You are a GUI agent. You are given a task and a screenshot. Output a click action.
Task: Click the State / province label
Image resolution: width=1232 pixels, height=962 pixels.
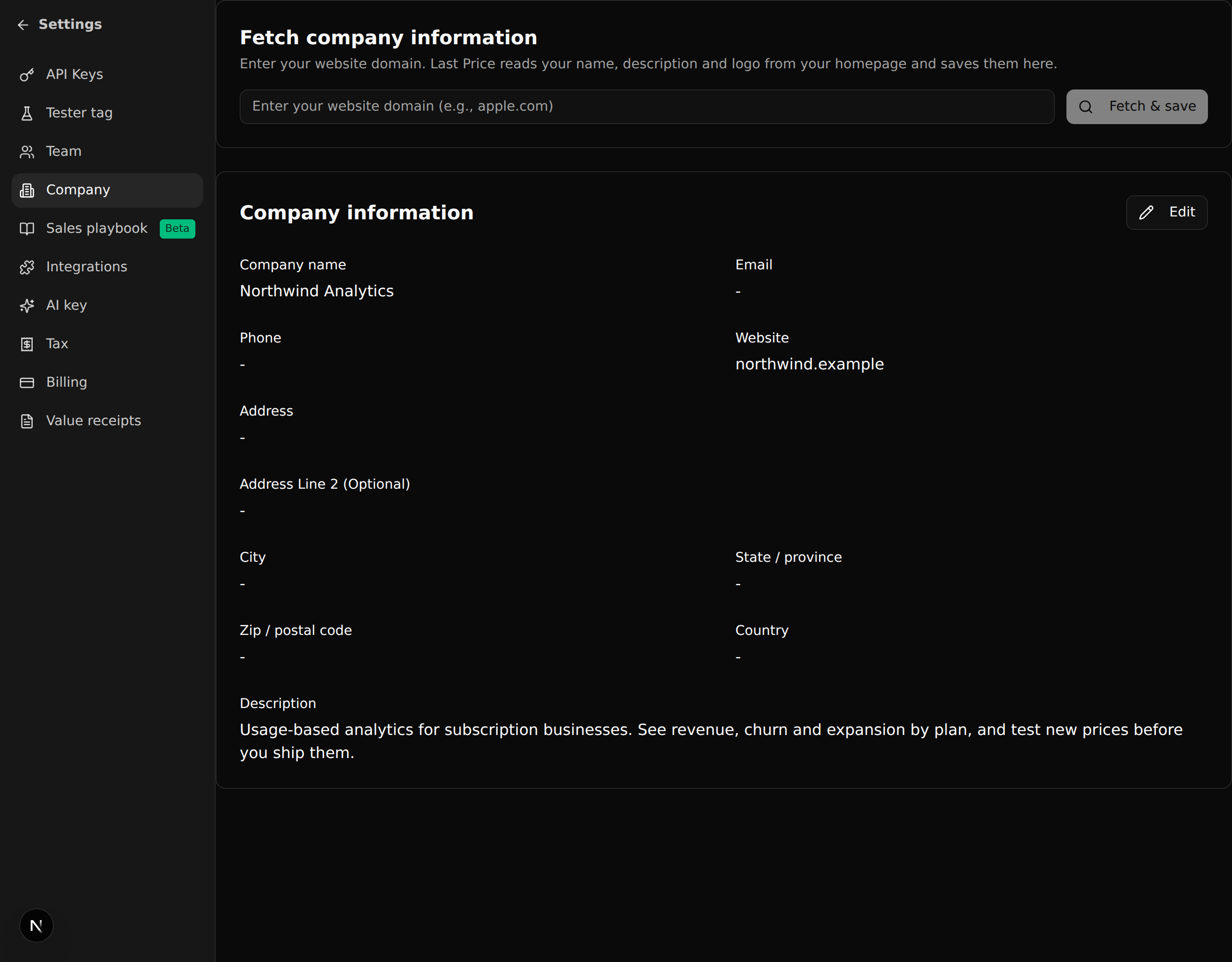(788, 557)
